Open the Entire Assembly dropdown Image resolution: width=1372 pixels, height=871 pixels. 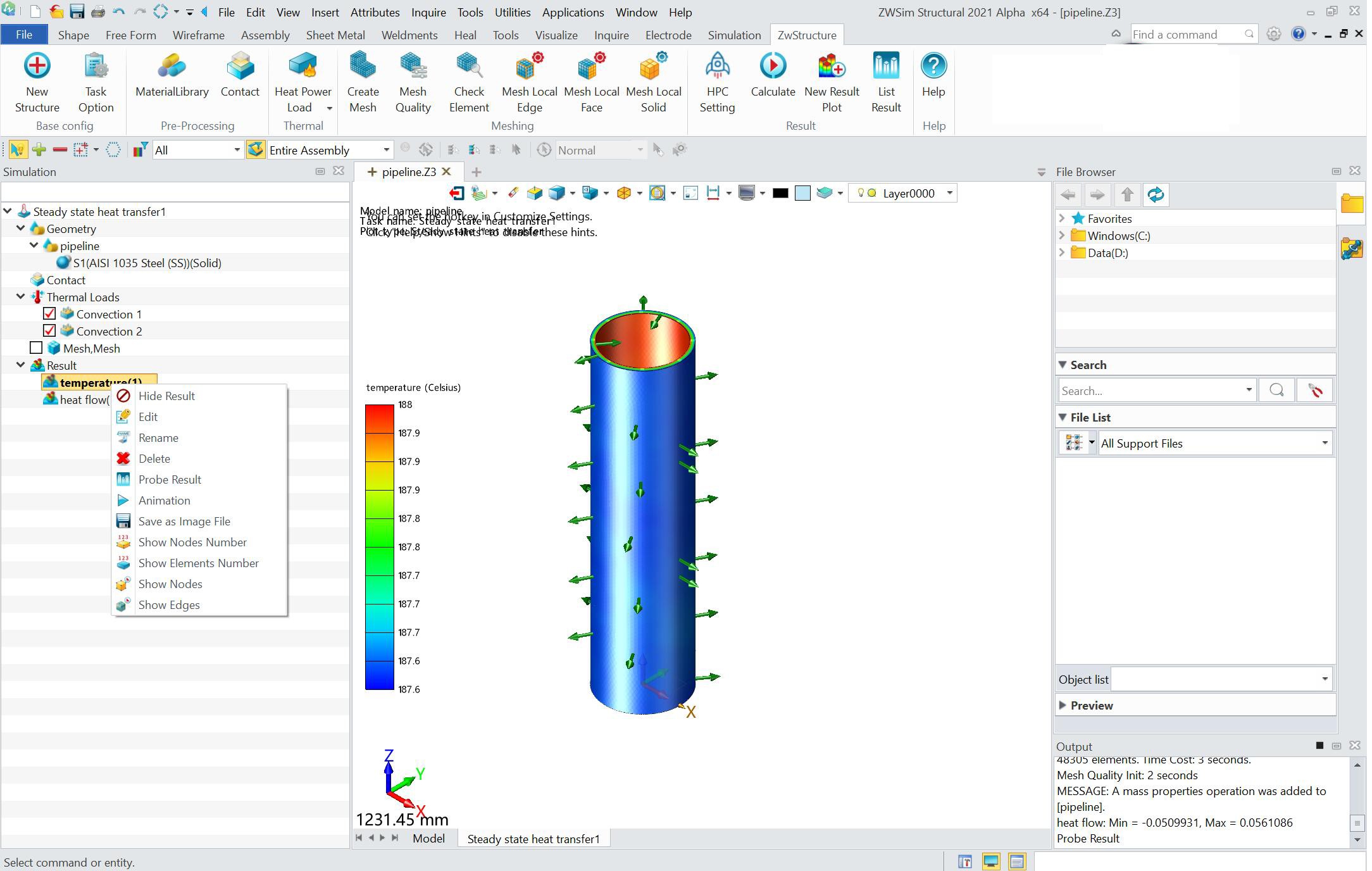[x=385, y=150]
